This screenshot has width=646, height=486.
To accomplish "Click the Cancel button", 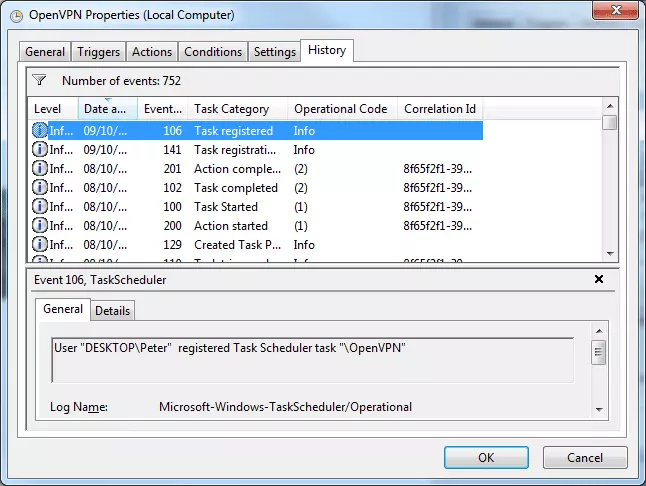I will click(585, 458).
